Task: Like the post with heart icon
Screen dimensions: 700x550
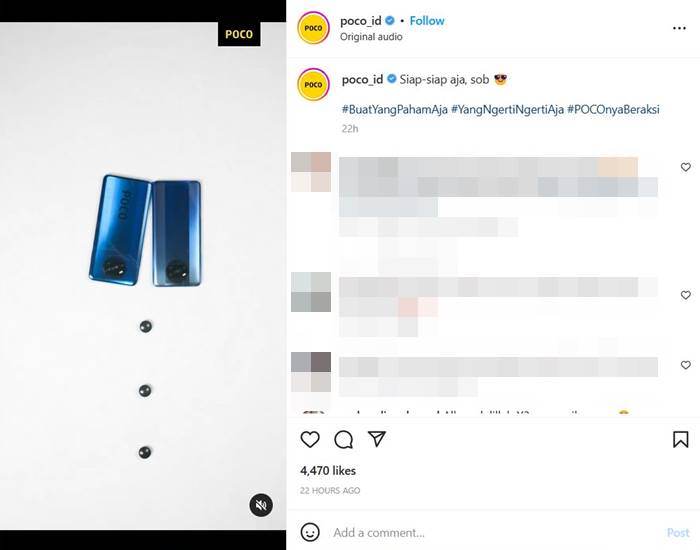Action: point(310,440)
